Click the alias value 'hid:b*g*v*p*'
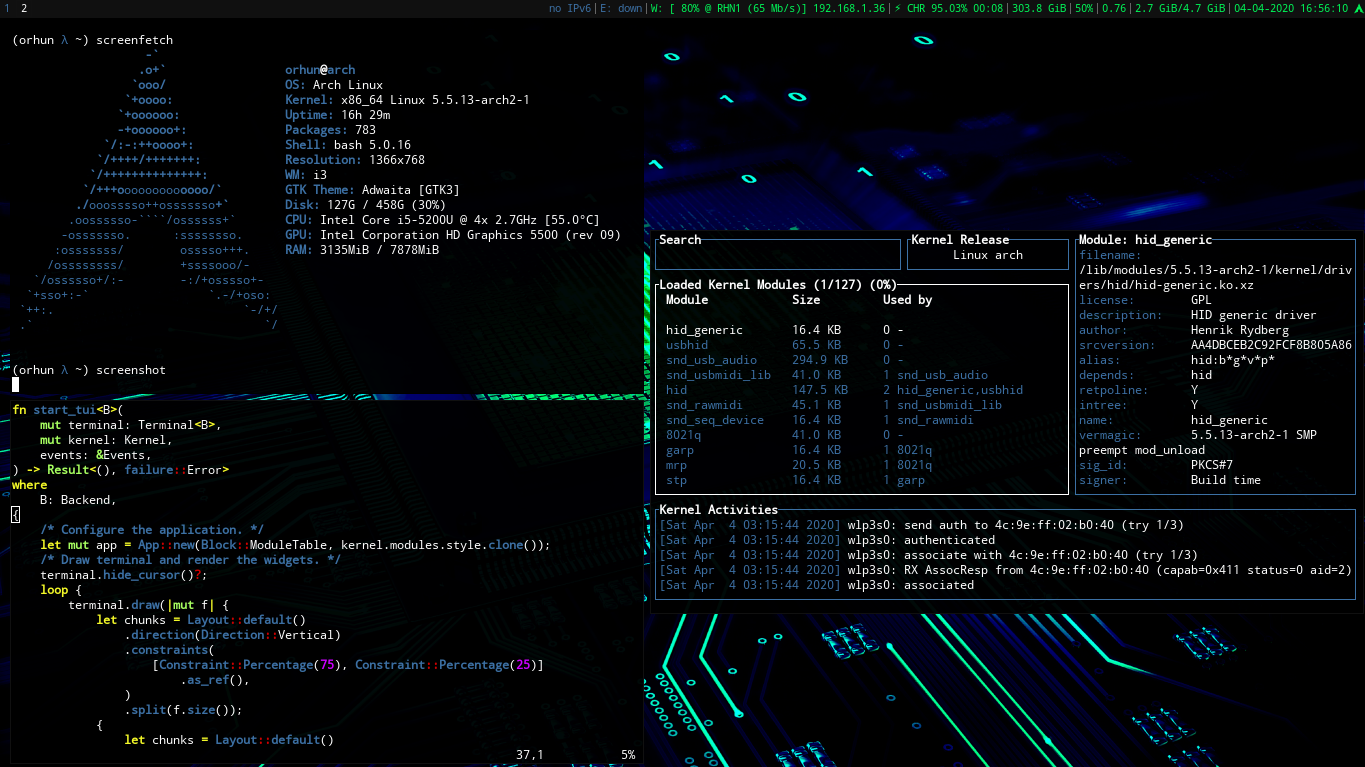The height and width of the screenshot is (767, 1365). tap(1233, 360)
